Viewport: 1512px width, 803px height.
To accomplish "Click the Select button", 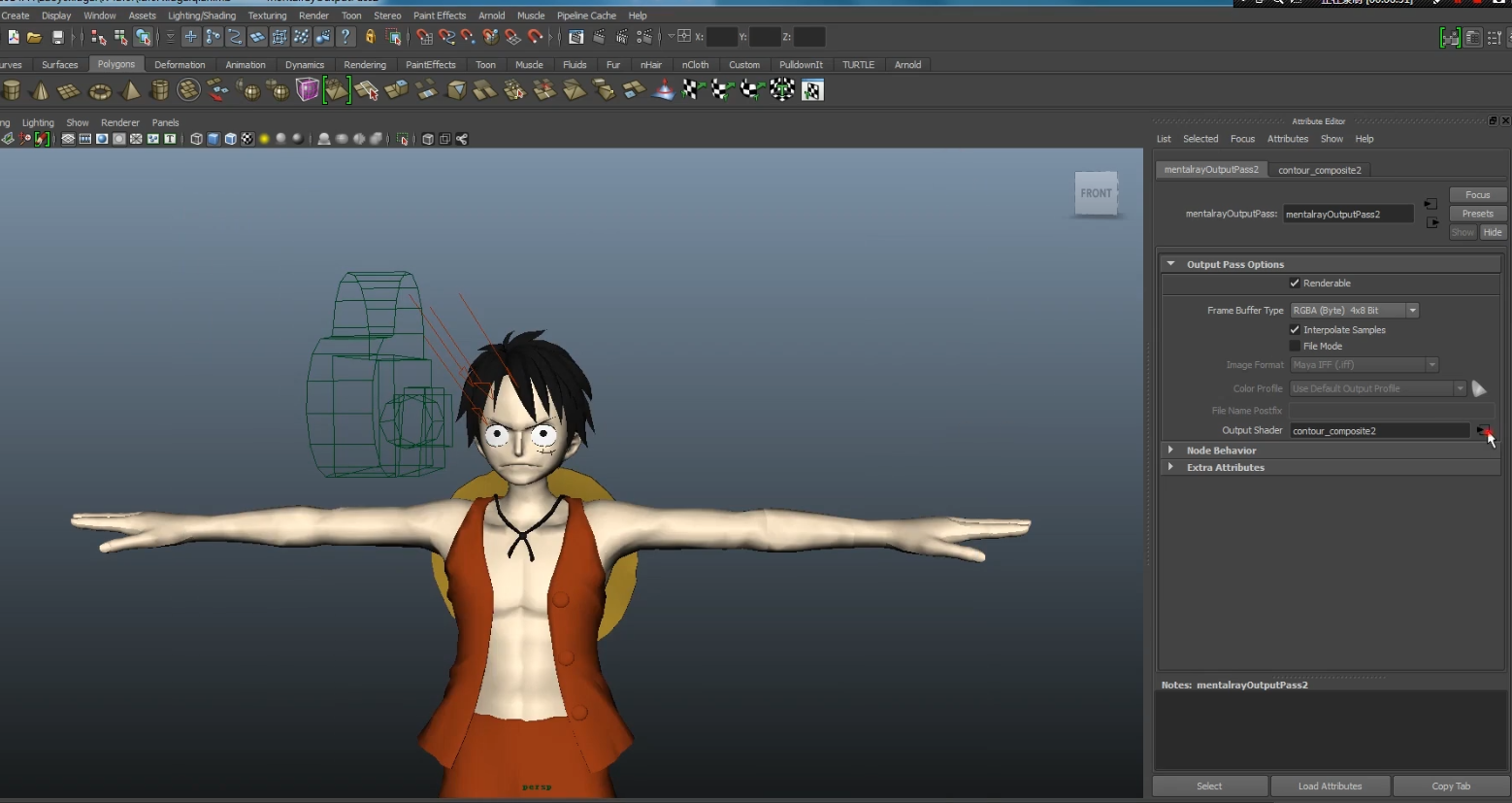I will click(x=1209, y=786).
